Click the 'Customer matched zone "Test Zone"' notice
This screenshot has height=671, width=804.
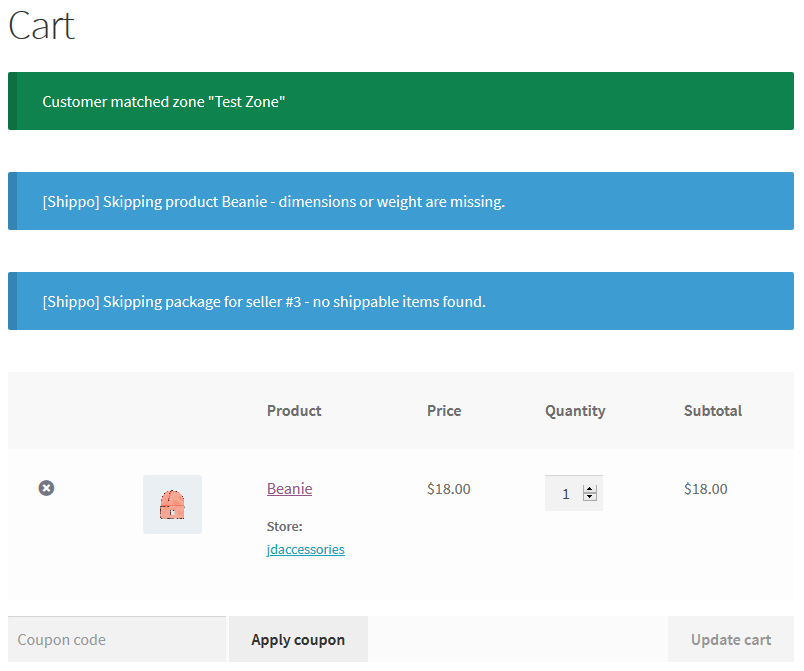[x=401, y=101]
